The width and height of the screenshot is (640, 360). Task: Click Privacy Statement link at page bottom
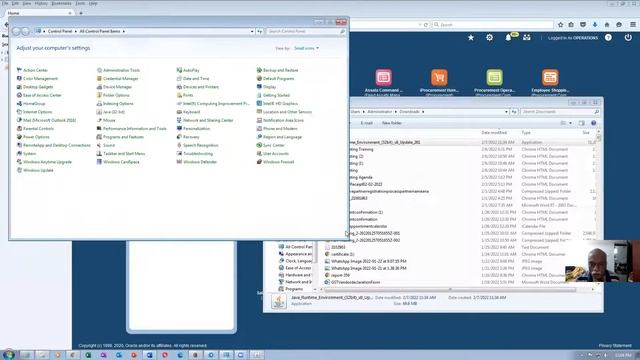[615, 346]
